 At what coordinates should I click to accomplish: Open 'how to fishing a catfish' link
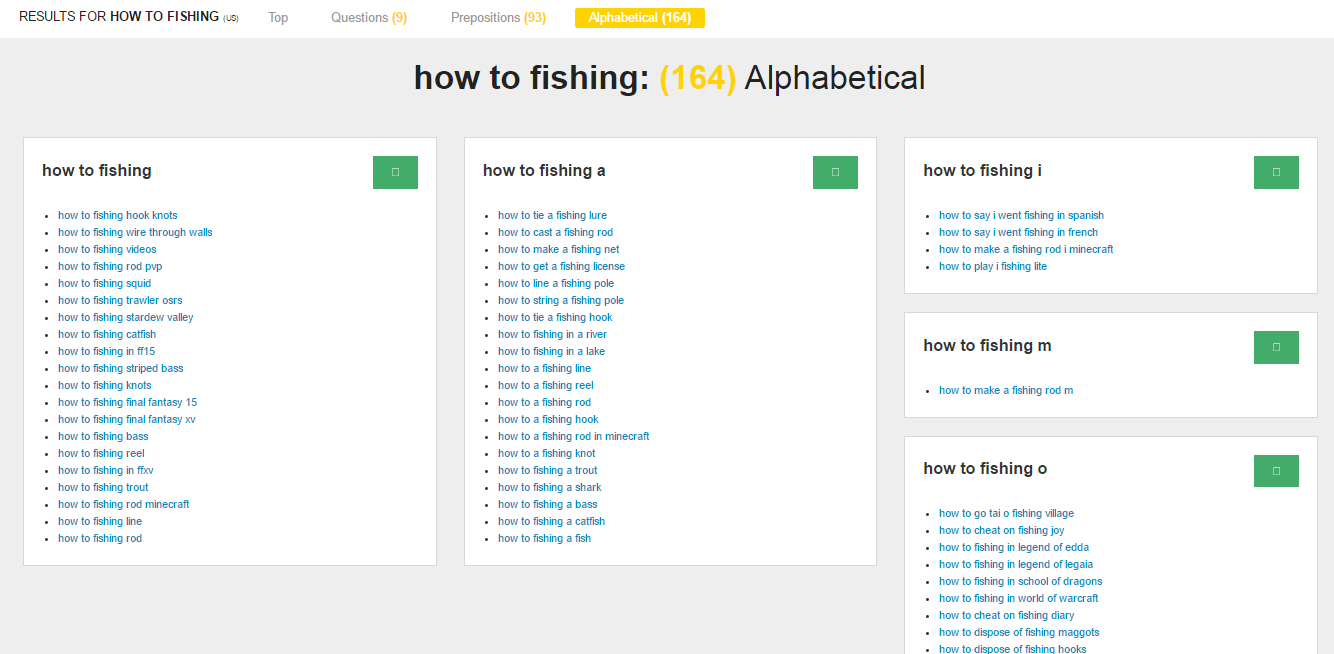[x=552, y=521]
